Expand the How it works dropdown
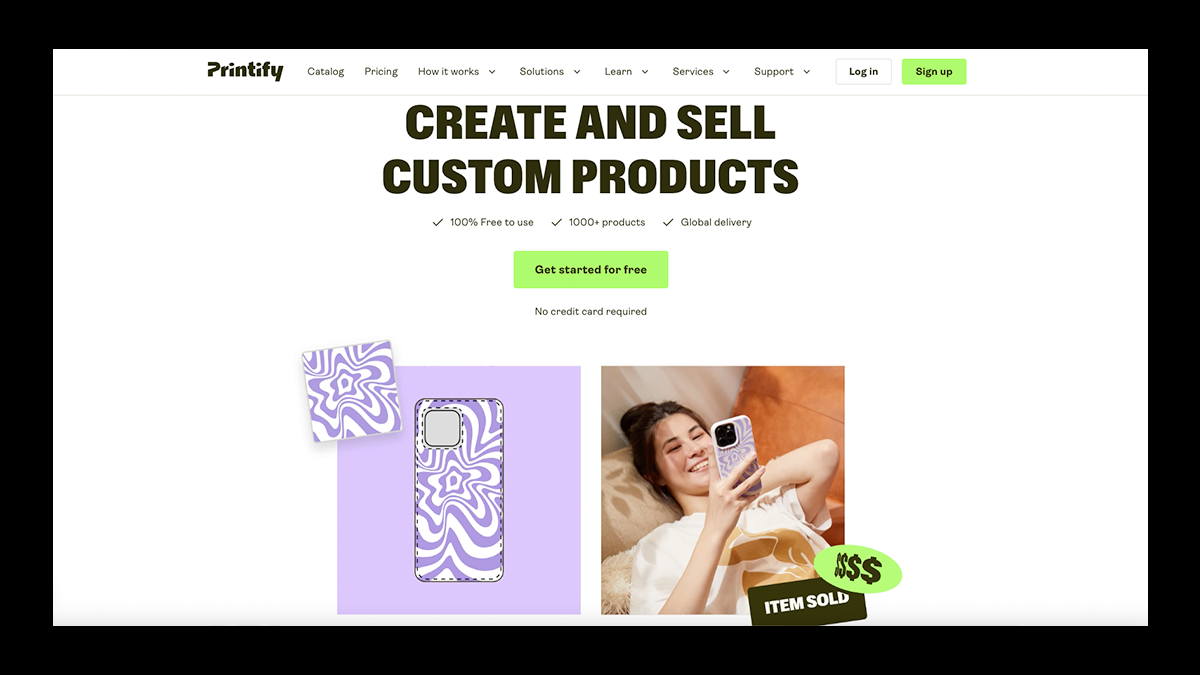 click(x=457, y=71)
